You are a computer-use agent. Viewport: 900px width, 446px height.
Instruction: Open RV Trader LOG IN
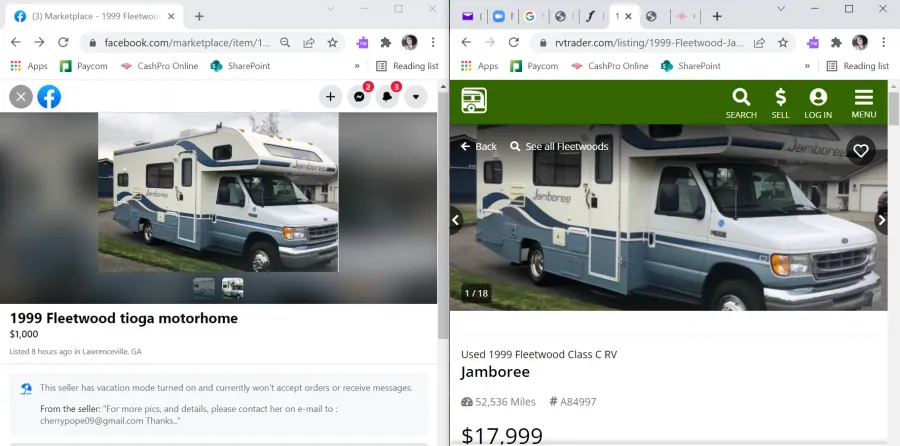tap(818, 103)
